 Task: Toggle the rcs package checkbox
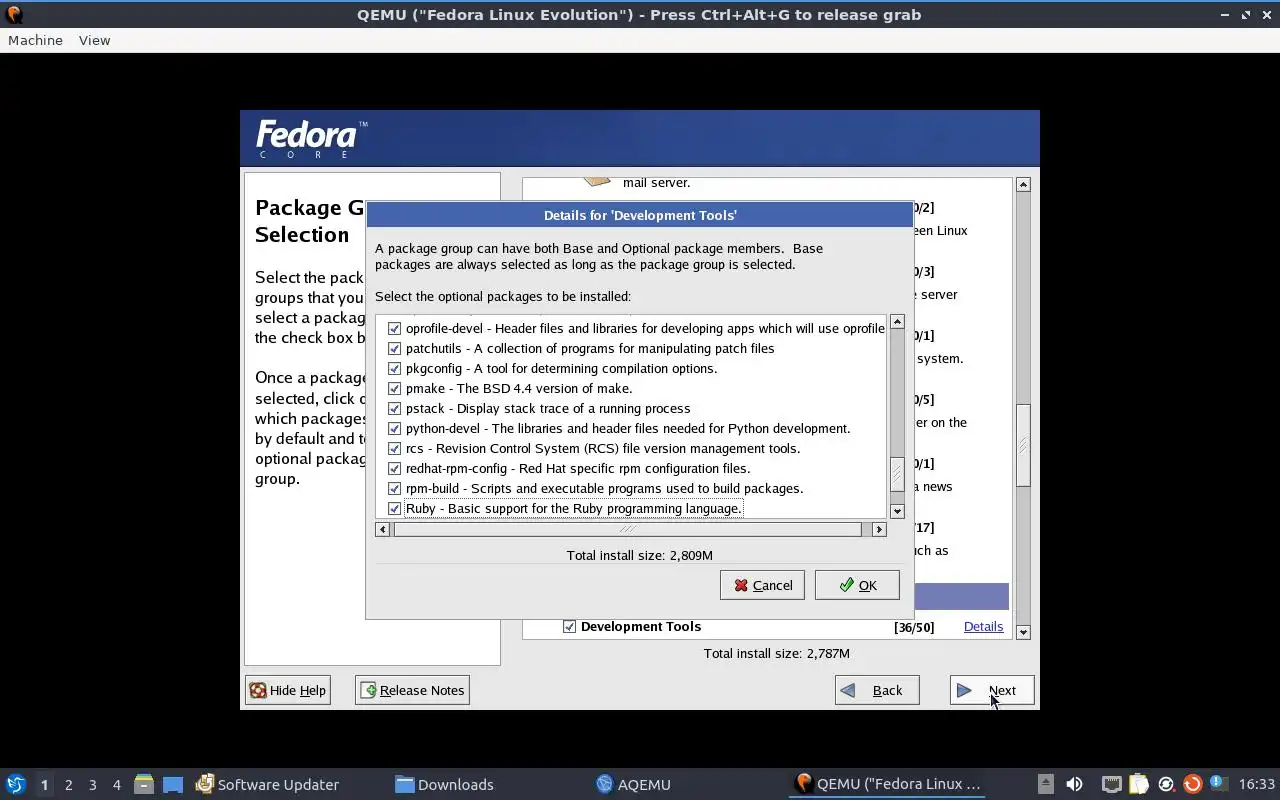click(x=394, y=448)
